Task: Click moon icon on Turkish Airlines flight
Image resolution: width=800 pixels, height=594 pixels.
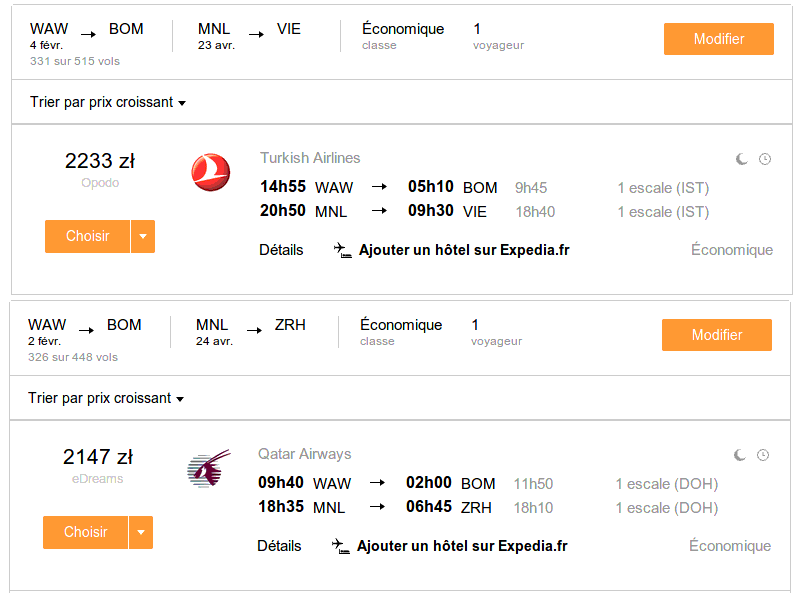Action: tap(742, 159)
